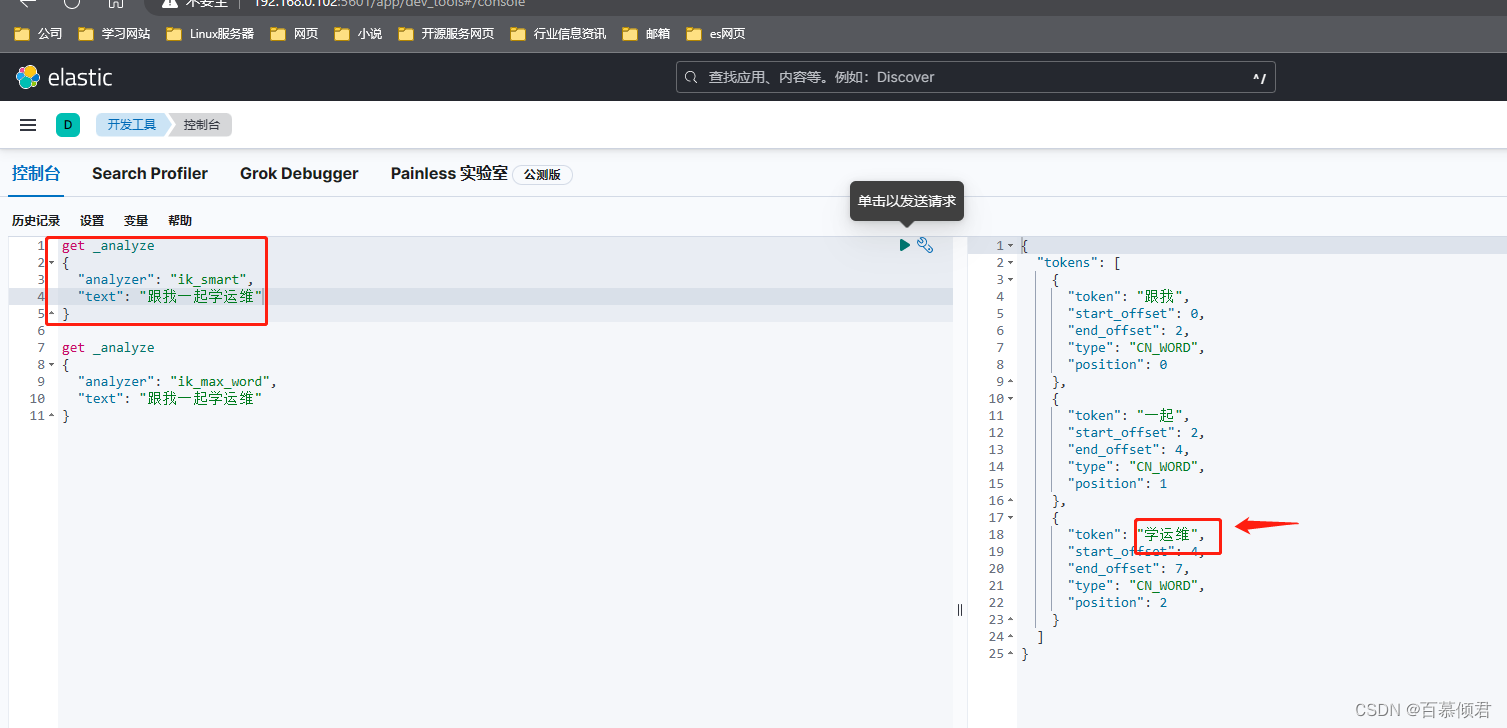Open the es网页 bookmark folder

(715, 34)
